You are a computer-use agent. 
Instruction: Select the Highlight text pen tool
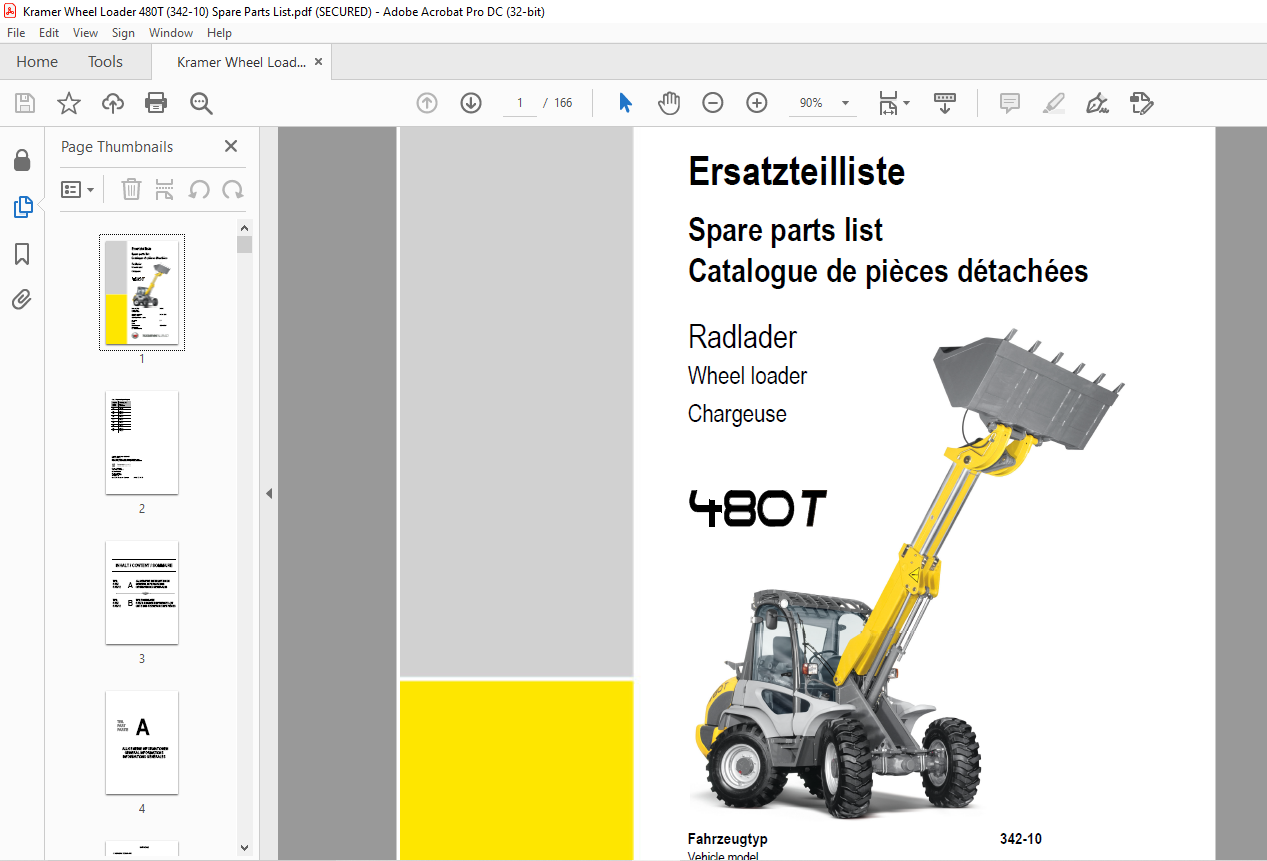1053,103
